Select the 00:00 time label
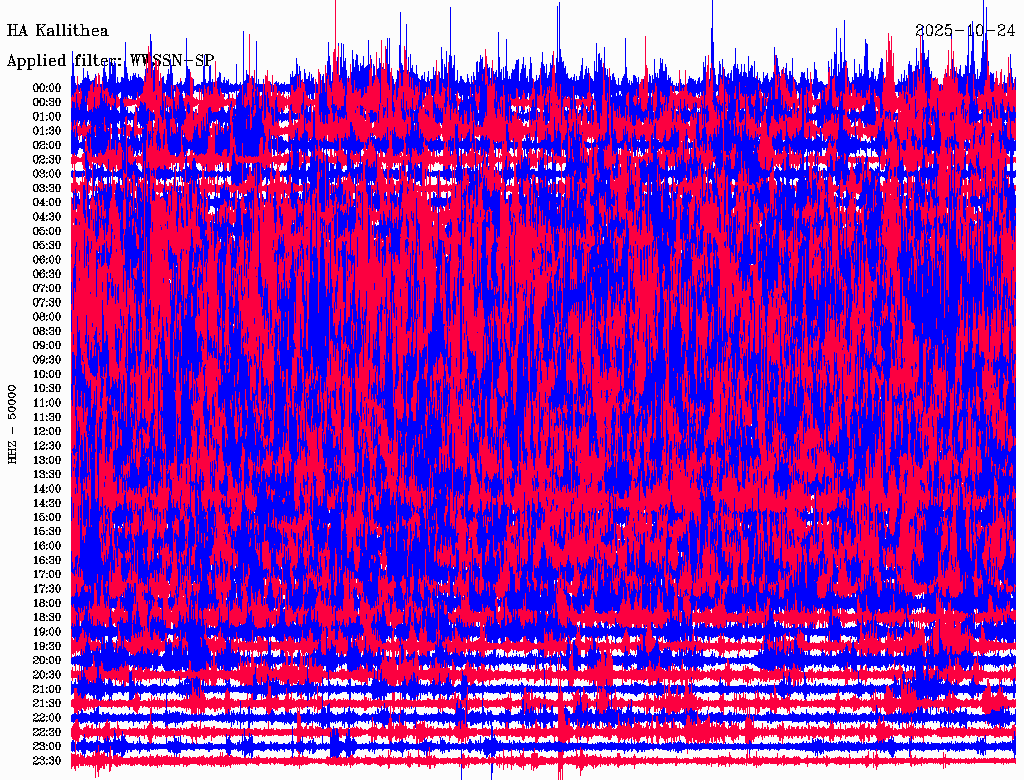 point(47,88)
